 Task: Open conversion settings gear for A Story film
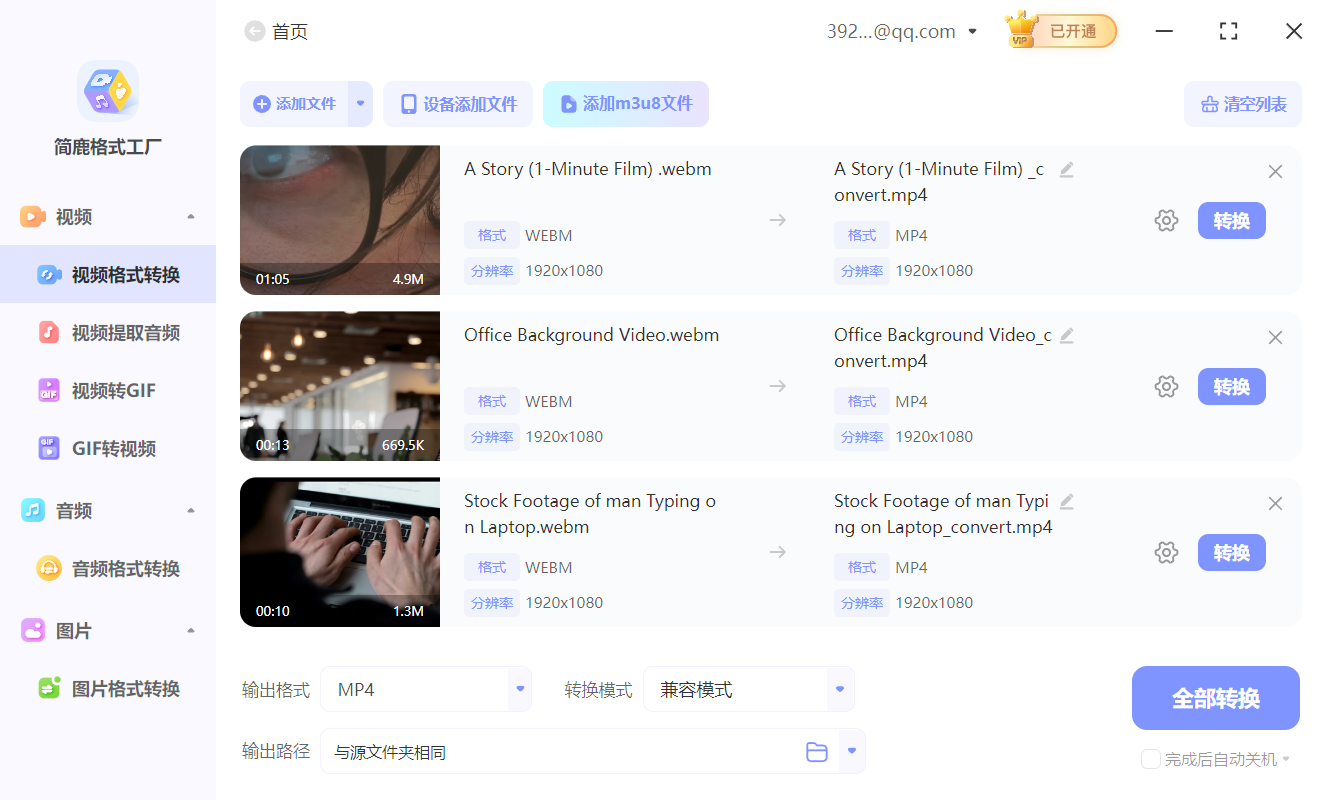click(x=1166, y=220)
